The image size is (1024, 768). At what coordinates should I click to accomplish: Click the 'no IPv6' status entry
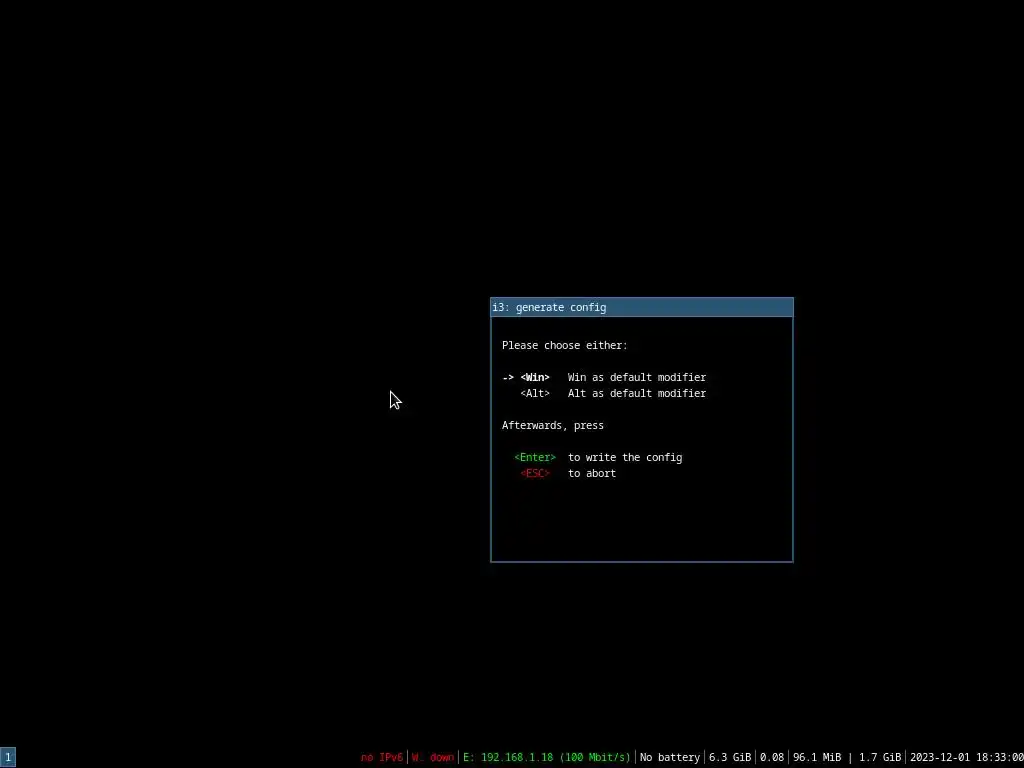[x=382, y=758]
